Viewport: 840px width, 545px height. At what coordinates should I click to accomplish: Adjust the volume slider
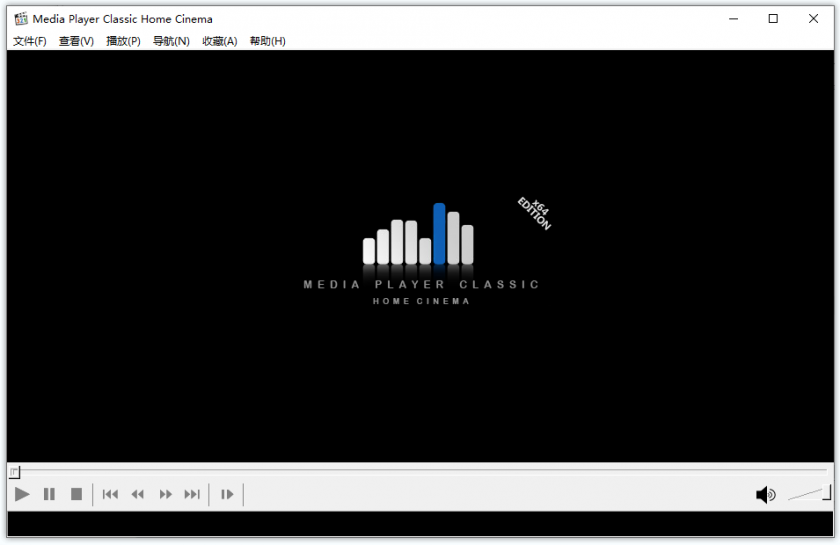tap(809, 494)
